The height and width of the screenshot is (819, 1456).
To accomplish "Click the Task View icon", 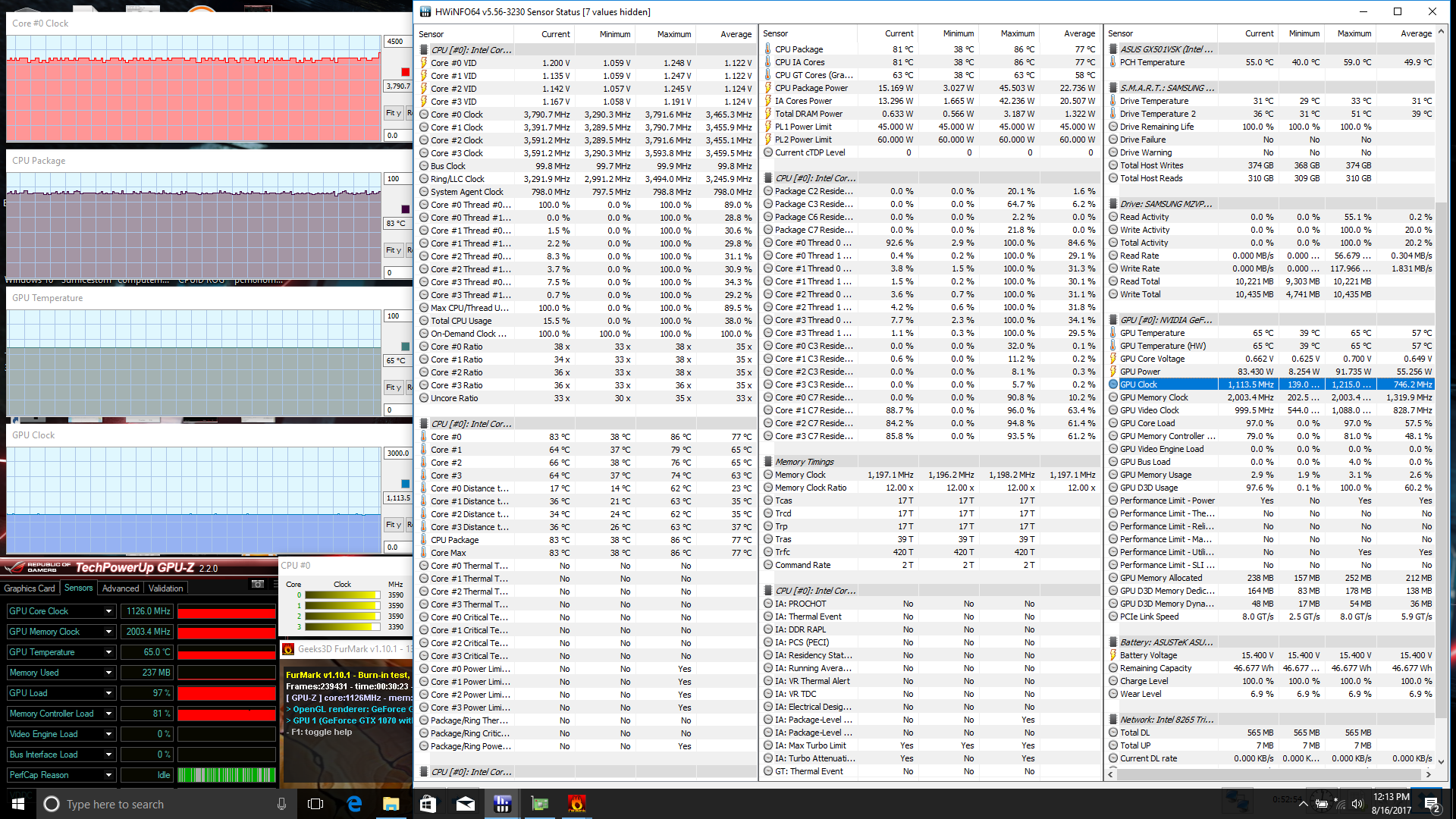I will tap(315, 804).
